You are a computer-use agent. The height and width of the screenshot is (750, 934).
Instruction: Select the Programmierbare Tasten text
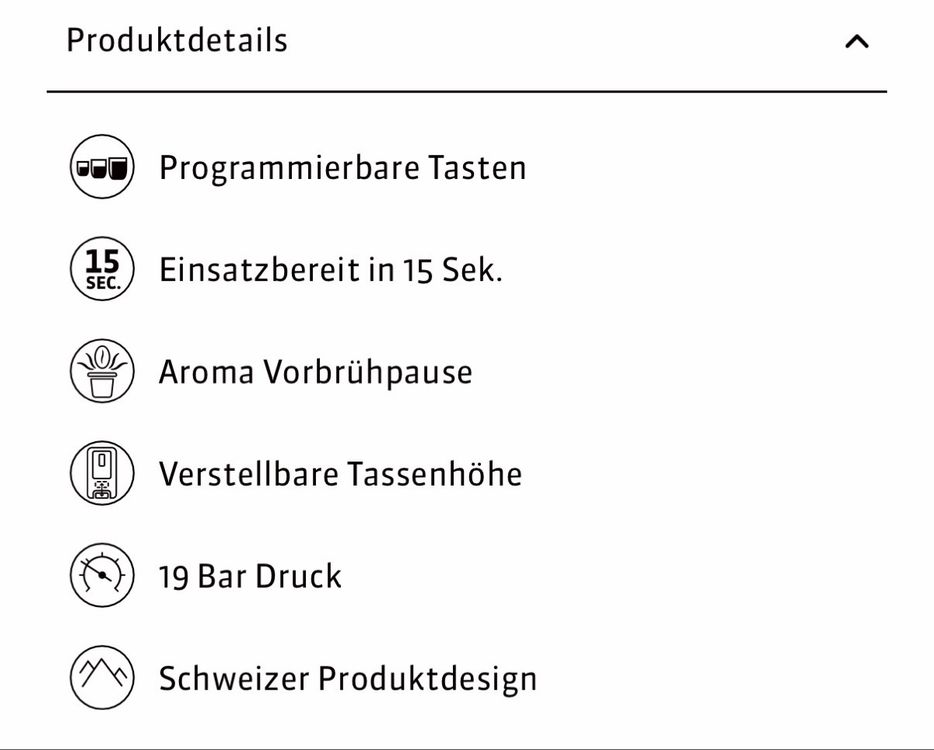pos(343,169)
